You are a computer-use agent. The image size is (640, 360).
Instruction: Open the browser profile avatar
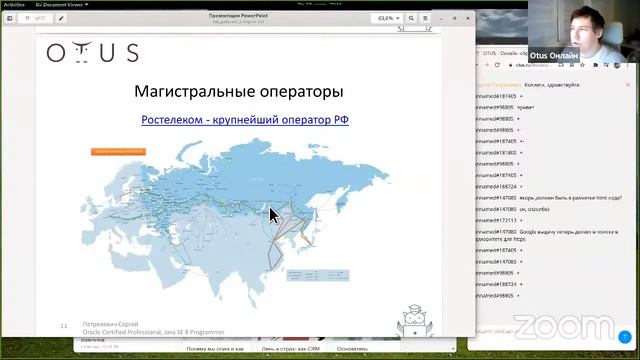617,65
